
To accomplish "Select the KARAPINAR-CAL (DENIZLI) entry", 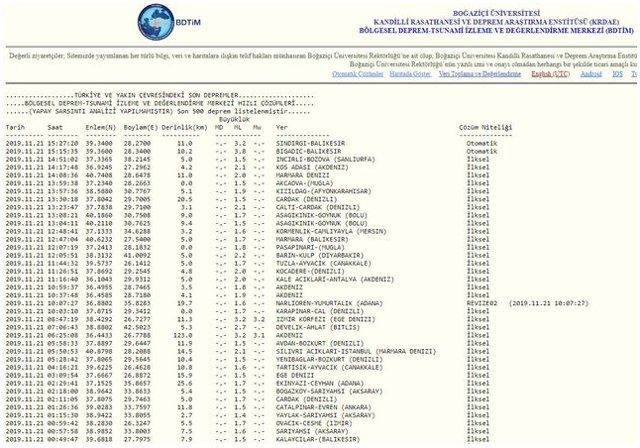I will (320, 311).
